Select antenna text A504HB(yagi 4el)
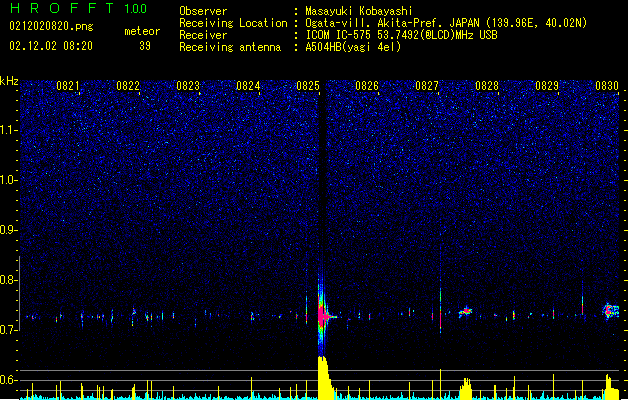The width and height of the screenshot is (629, 400). click(353, 47)
